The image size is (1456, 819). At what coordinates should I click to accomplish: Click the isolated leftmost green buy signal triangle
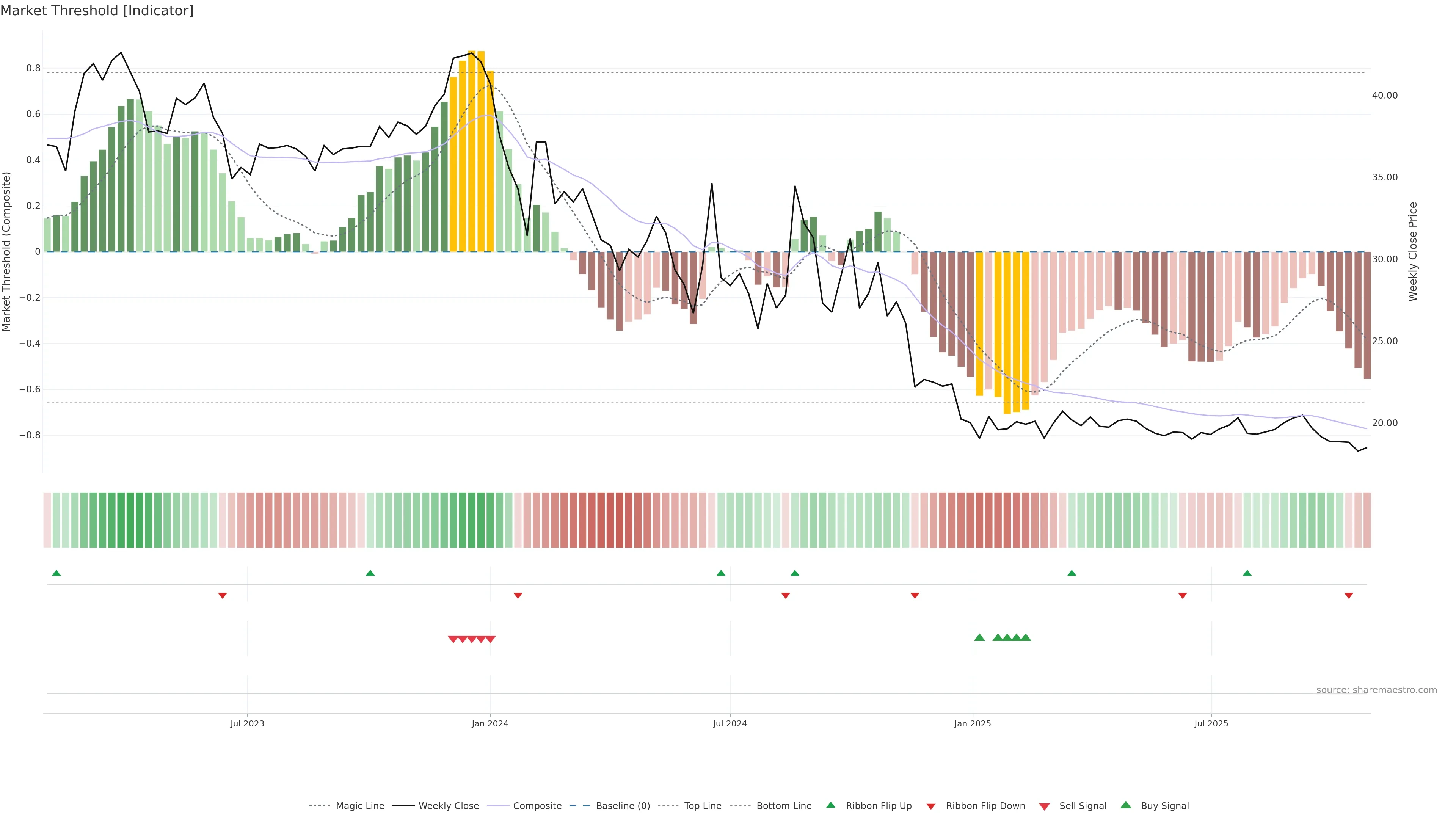pos(979,637)
